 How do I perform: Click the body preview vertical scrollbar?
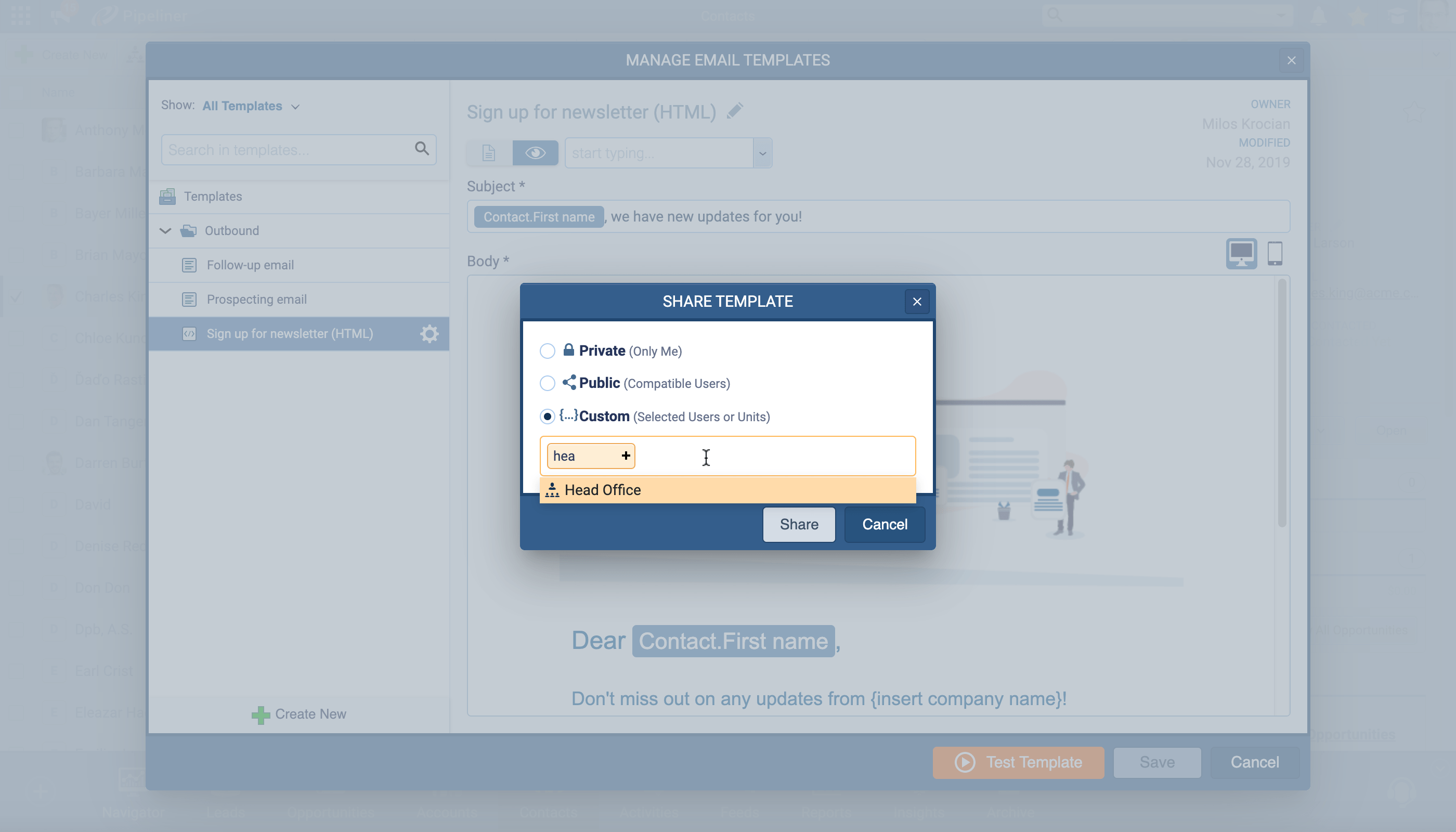(1282, 403)
